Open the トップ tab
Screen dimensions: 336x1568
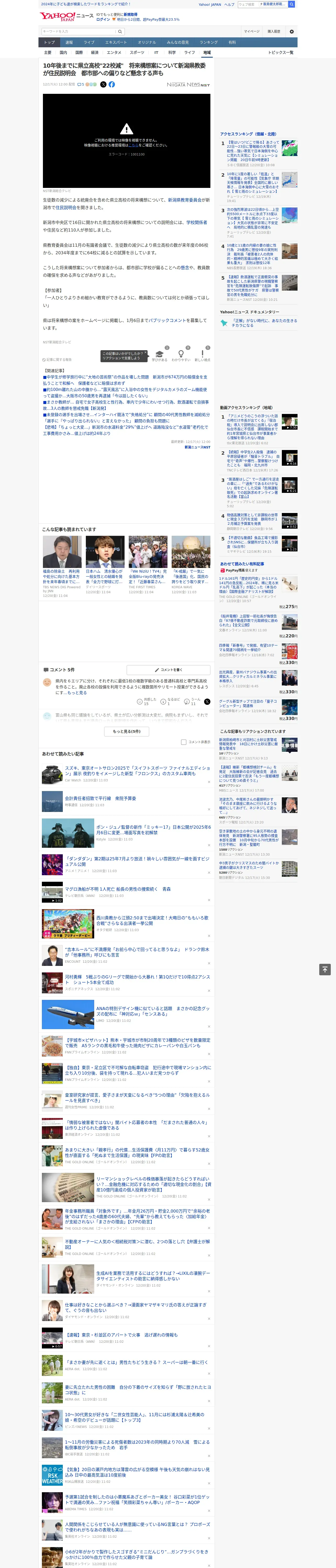(x=49, y=42)
